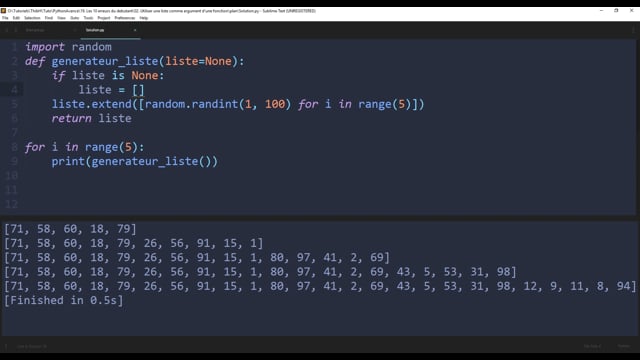The width and height of the screenshot is (640, 360).
Task: Minimize the Sublime Text window
Action: click(x=601, y=11)
